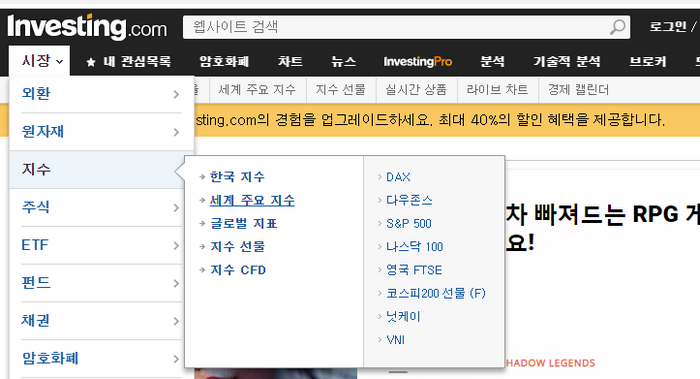Open the 영국 FTSE index link
Screen dimensions: 700x379
(x=414, y=270)
